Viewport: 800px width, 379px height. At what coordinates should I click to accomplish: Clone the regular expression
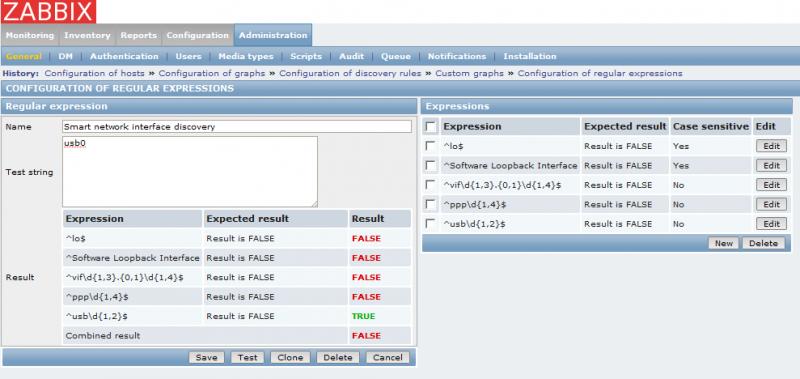click(290, 358)
